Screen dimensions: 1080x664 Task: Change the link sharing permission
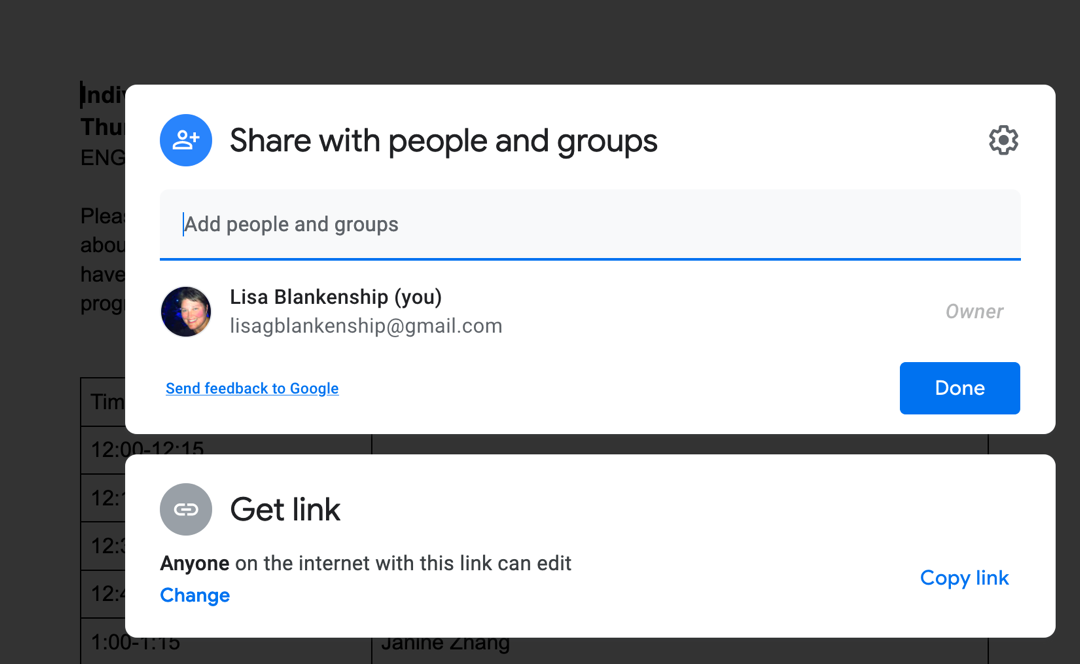pos(195,595)
